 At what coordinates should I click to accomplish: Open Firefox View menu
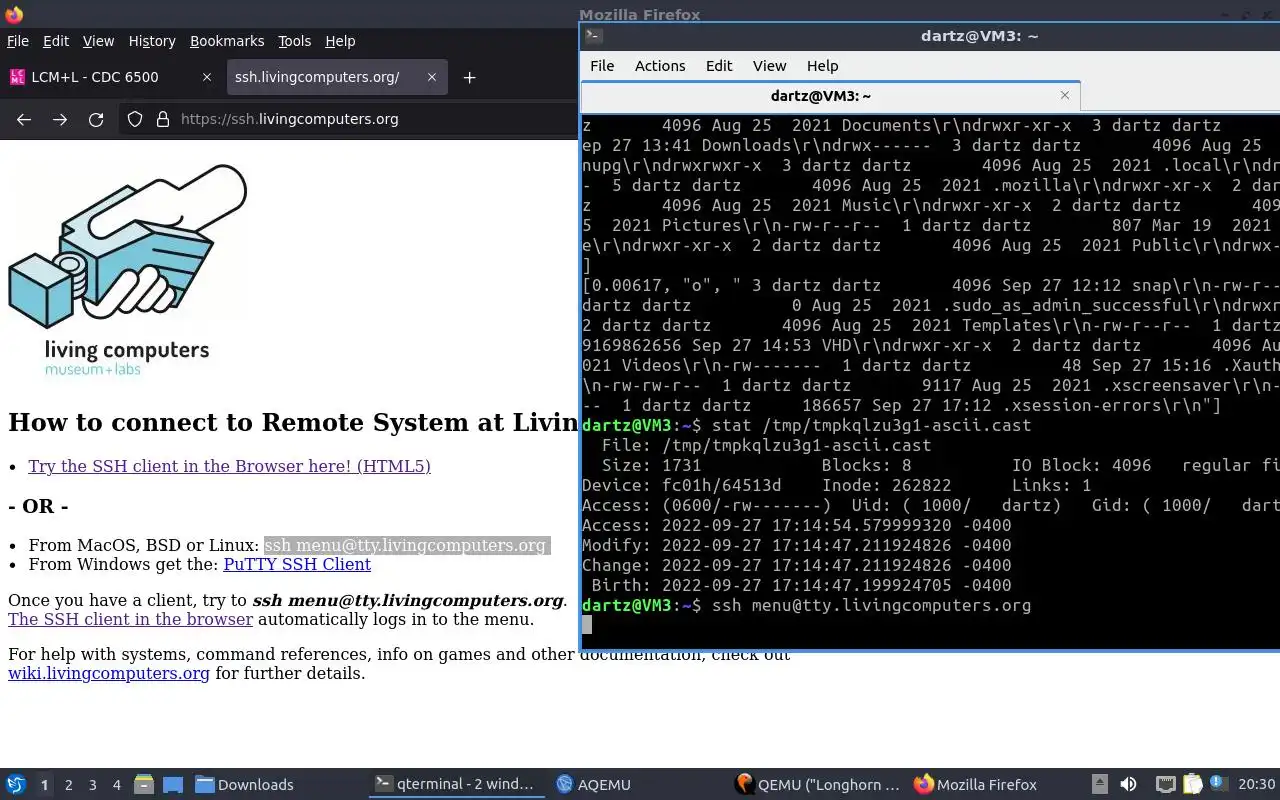[98, 41]
